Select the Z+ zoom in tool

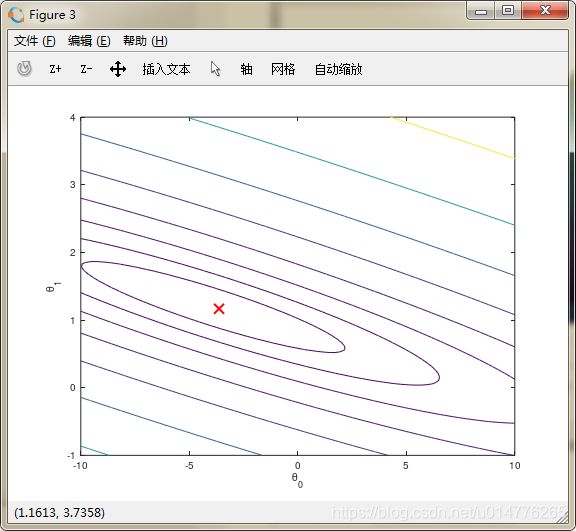(55, 69)
